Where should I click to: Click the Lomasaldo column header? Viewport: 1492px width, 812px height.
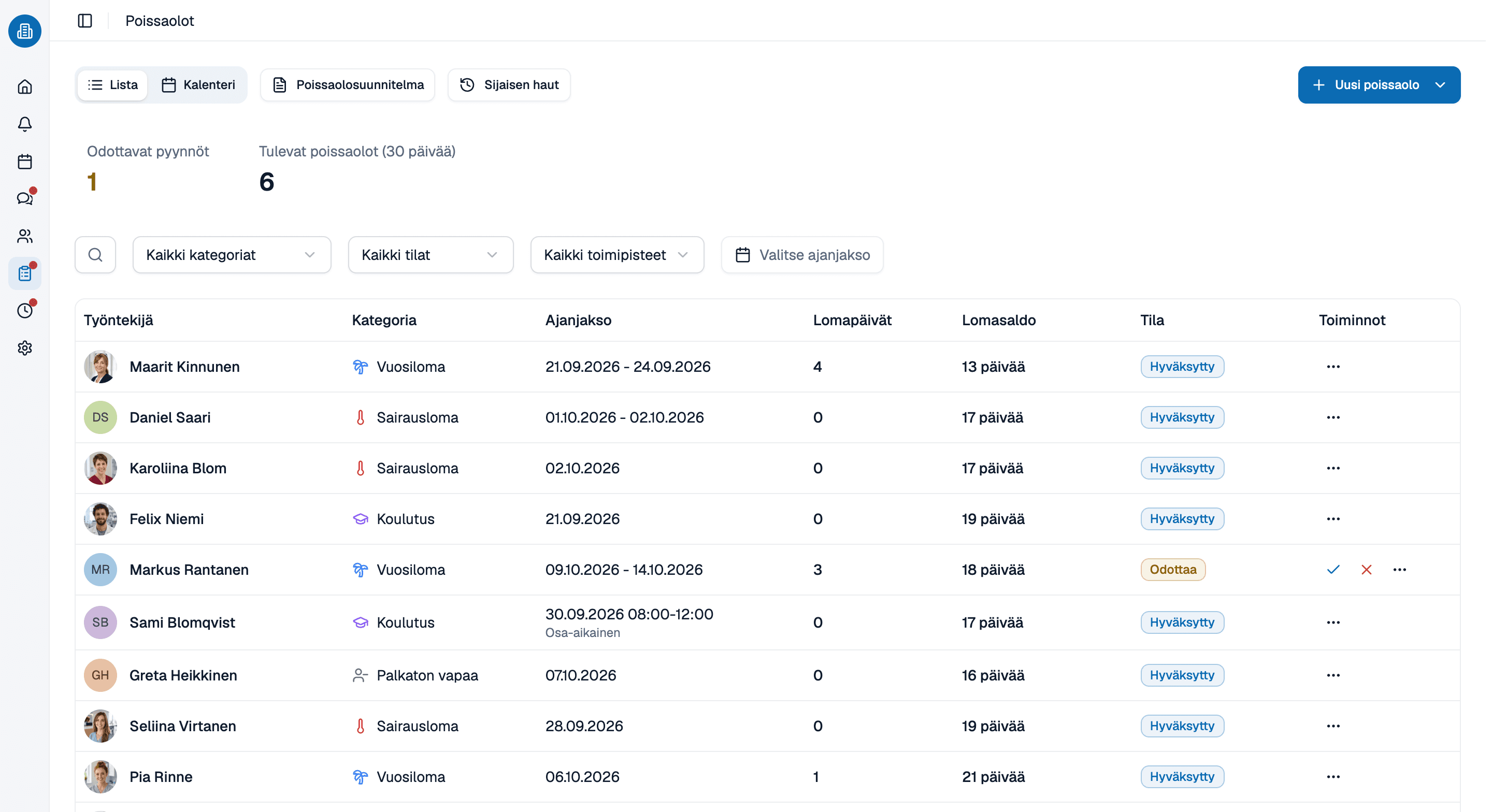coord(998,320)
